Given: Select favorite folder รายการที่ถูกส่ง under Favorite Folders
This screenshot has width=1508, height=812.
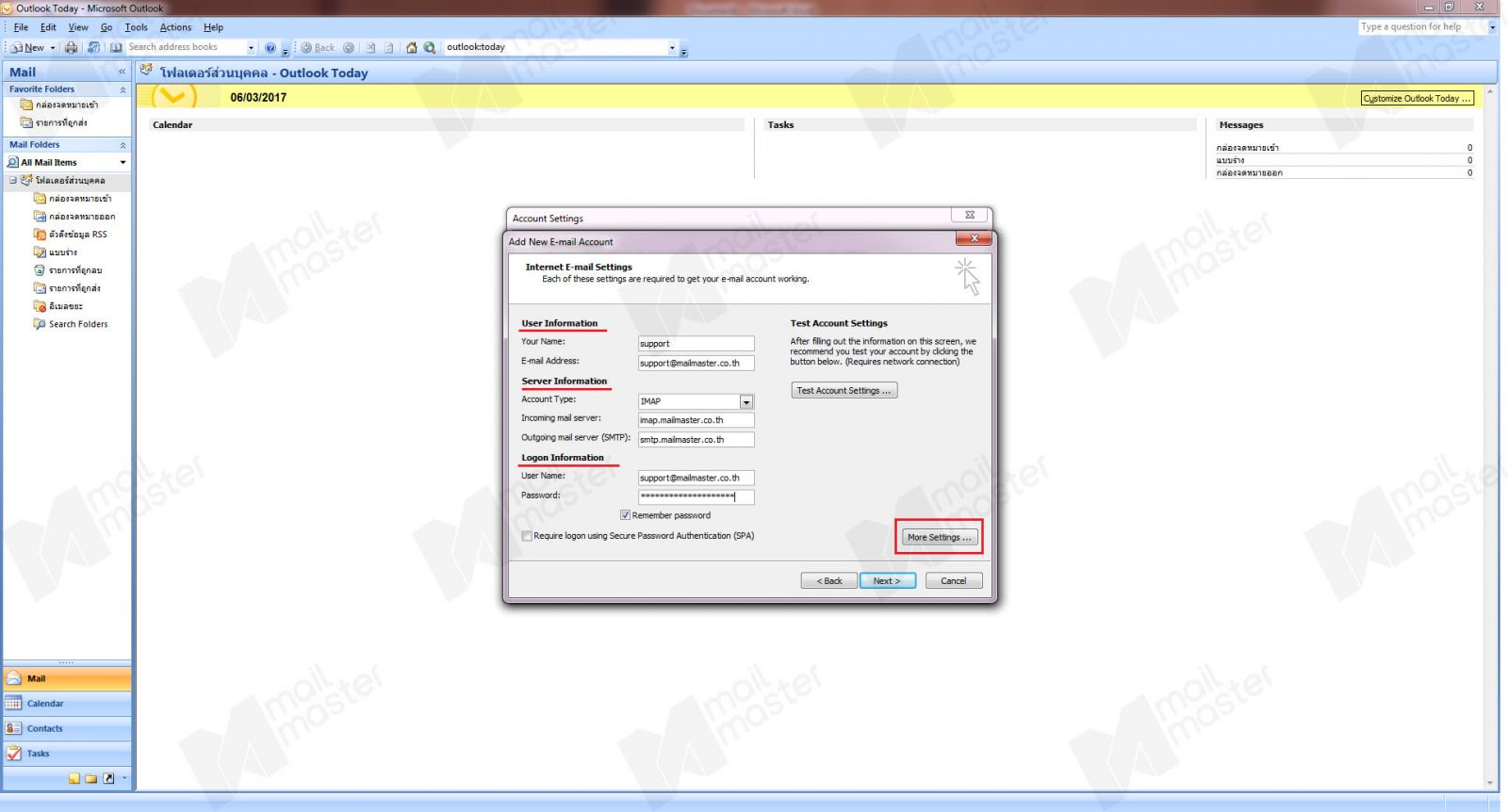Looking at the screenshot, I should click(x=55, y=122).
